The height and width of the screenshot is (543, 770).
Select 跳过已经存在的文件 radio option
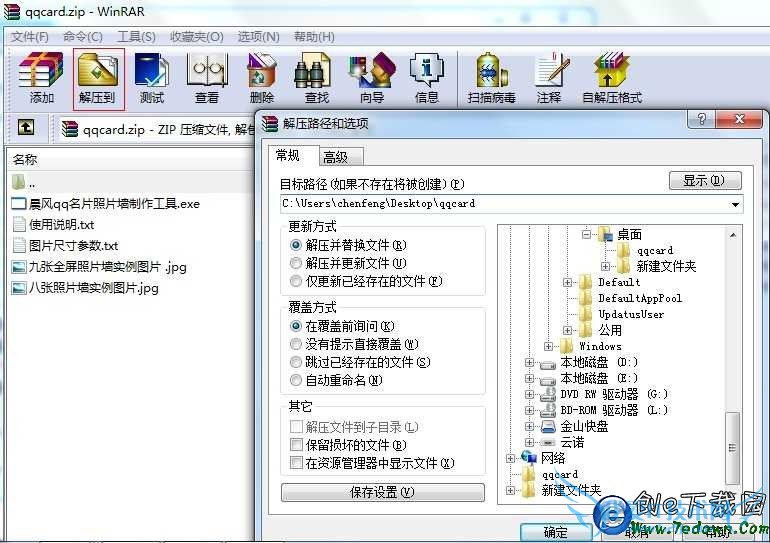point(296,362)
